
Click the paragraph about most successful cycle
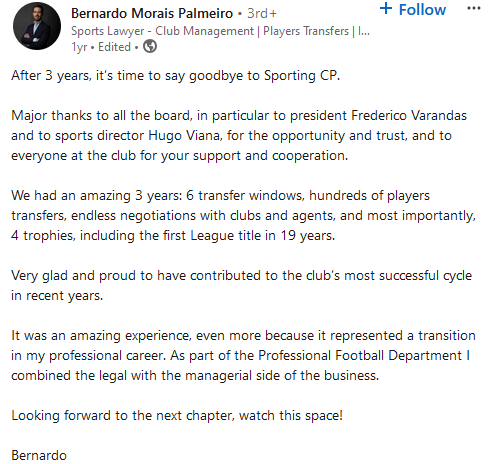pyautogui.click(x=241, y=286)
